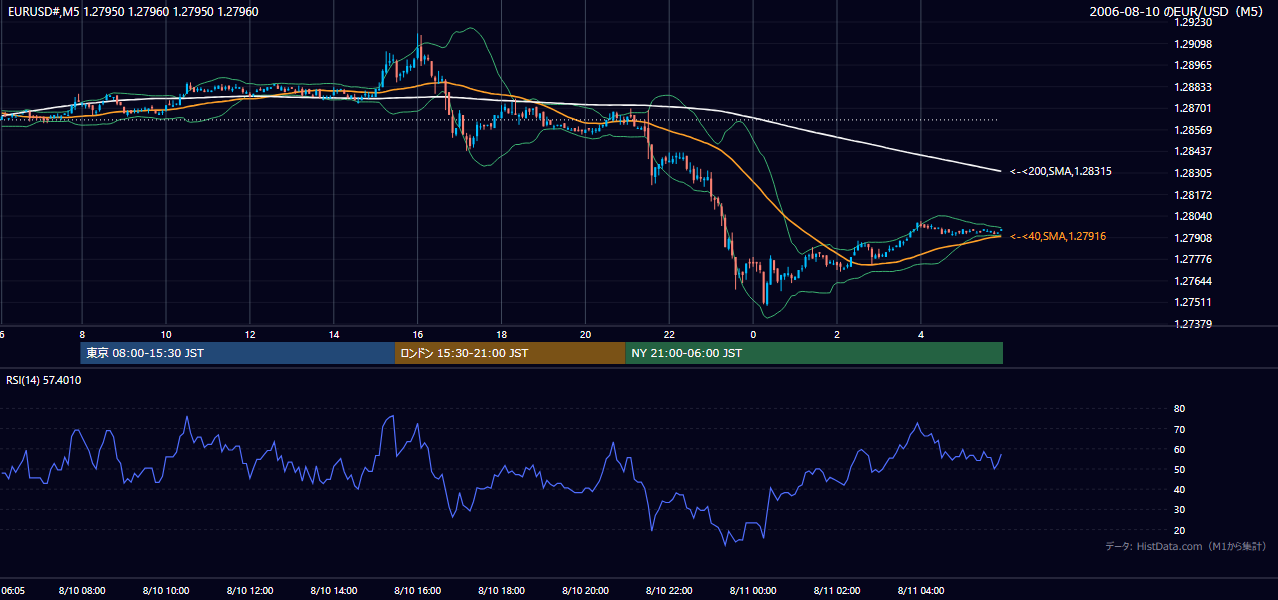Click hour label 22 under price chart
1278x600 pixels.
point(670,334)
